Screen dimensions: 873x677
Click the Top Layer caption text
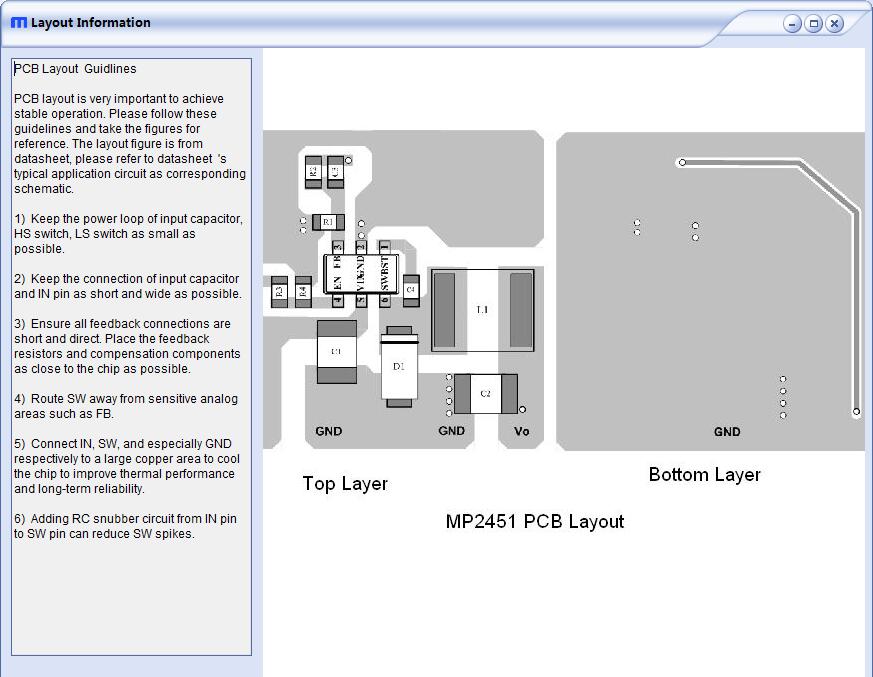pyautogui.click(x=345, y=483)
